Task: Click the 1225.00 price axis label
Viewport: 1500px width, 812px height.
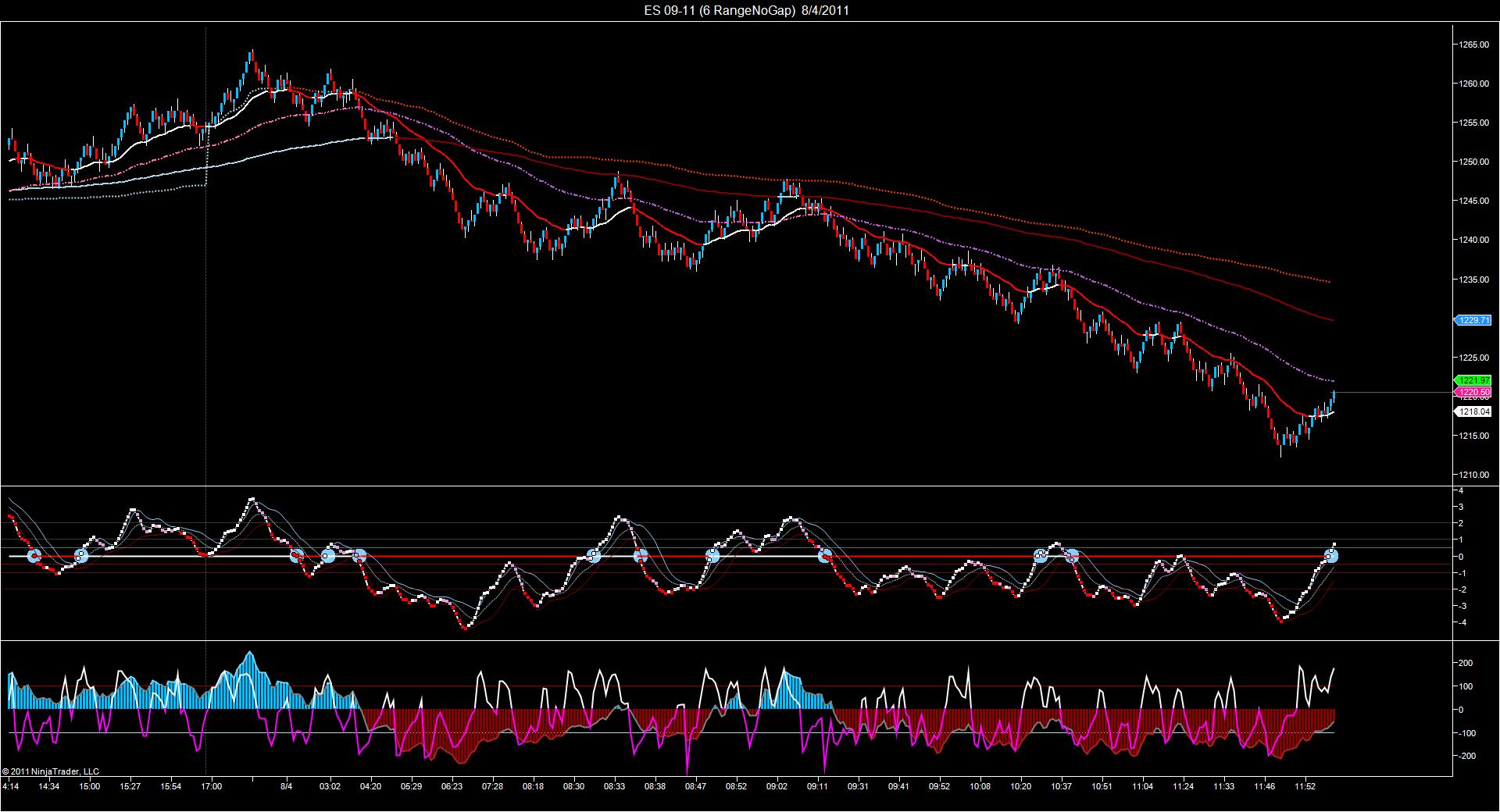Action: [1473, 358]
